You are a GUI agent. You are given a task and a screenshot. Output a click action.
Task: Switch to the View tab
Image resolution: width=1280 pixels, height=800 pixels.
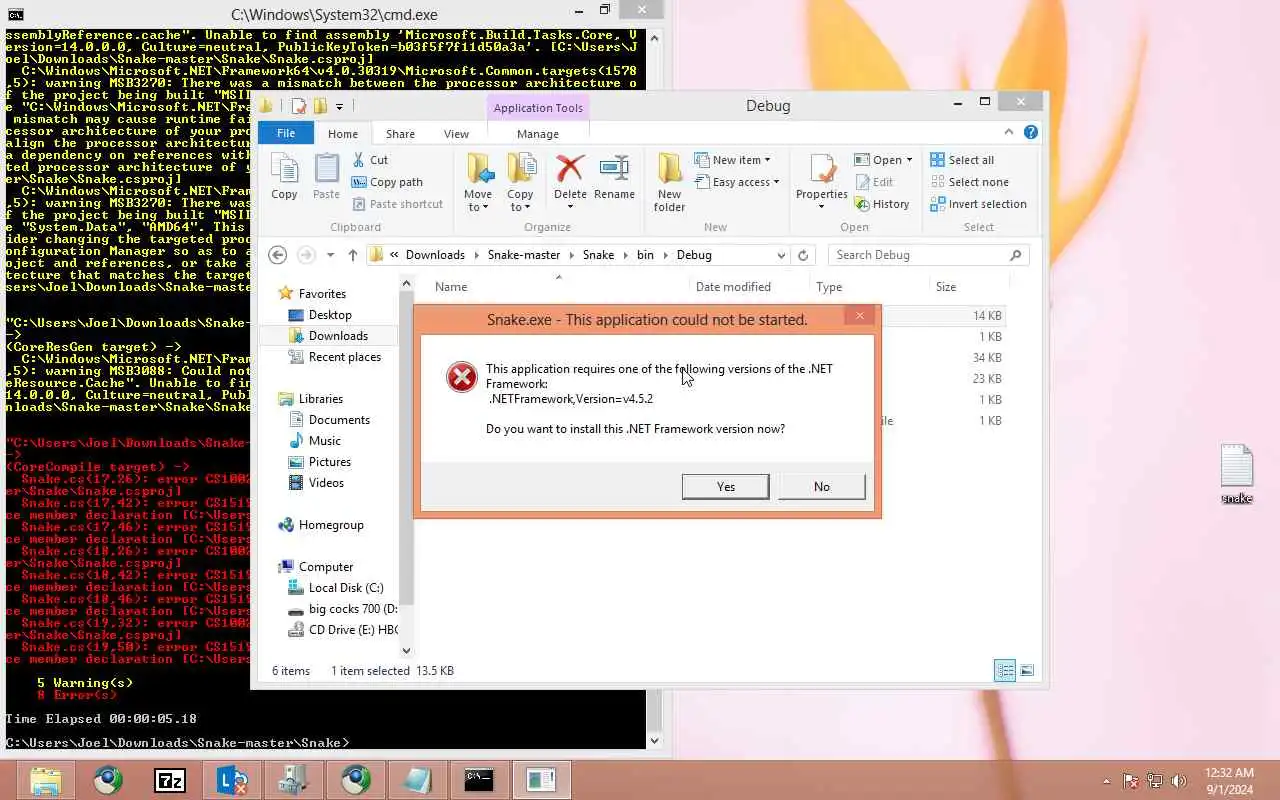click(456, 133)
